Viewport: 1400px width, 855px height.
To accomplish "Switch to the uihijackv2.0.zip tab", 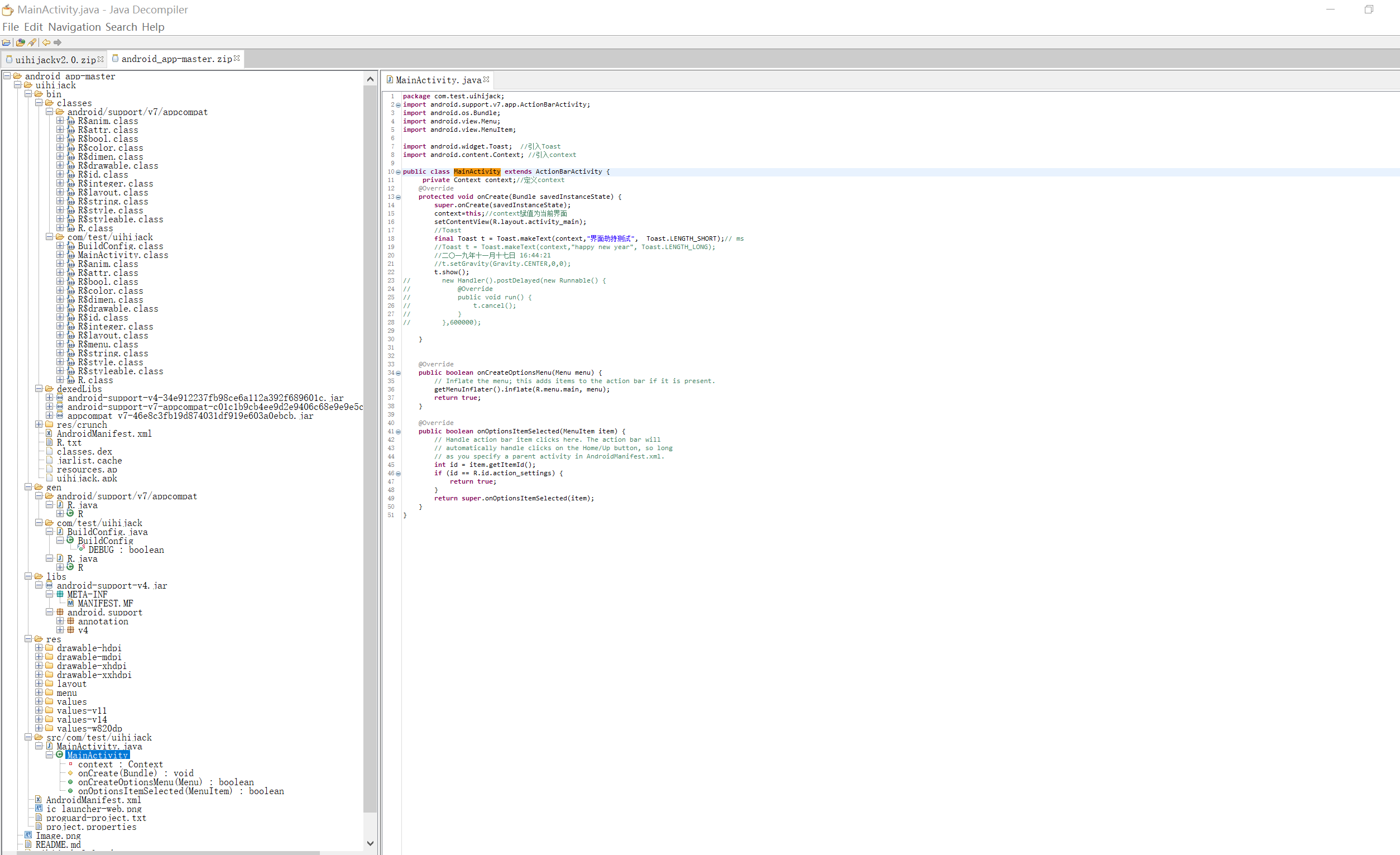I will (x=54, y=59).
